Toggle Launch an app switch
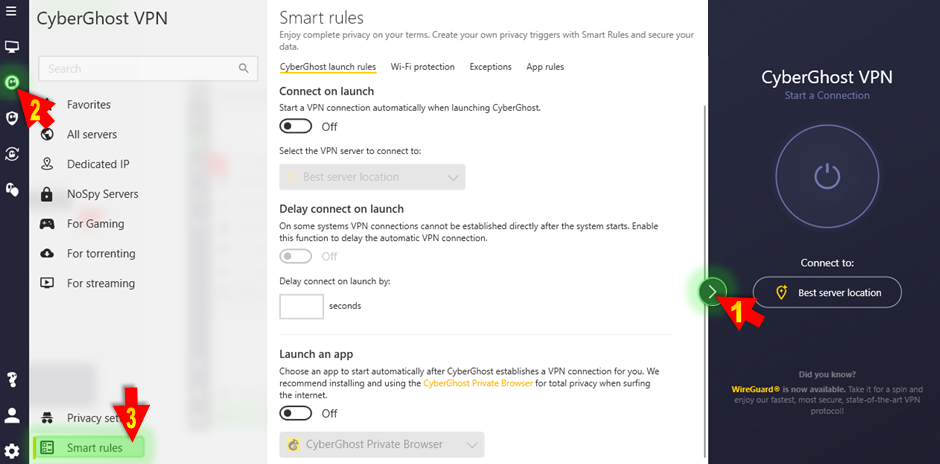This screenshot has height=464, width=940. (296, 413)
